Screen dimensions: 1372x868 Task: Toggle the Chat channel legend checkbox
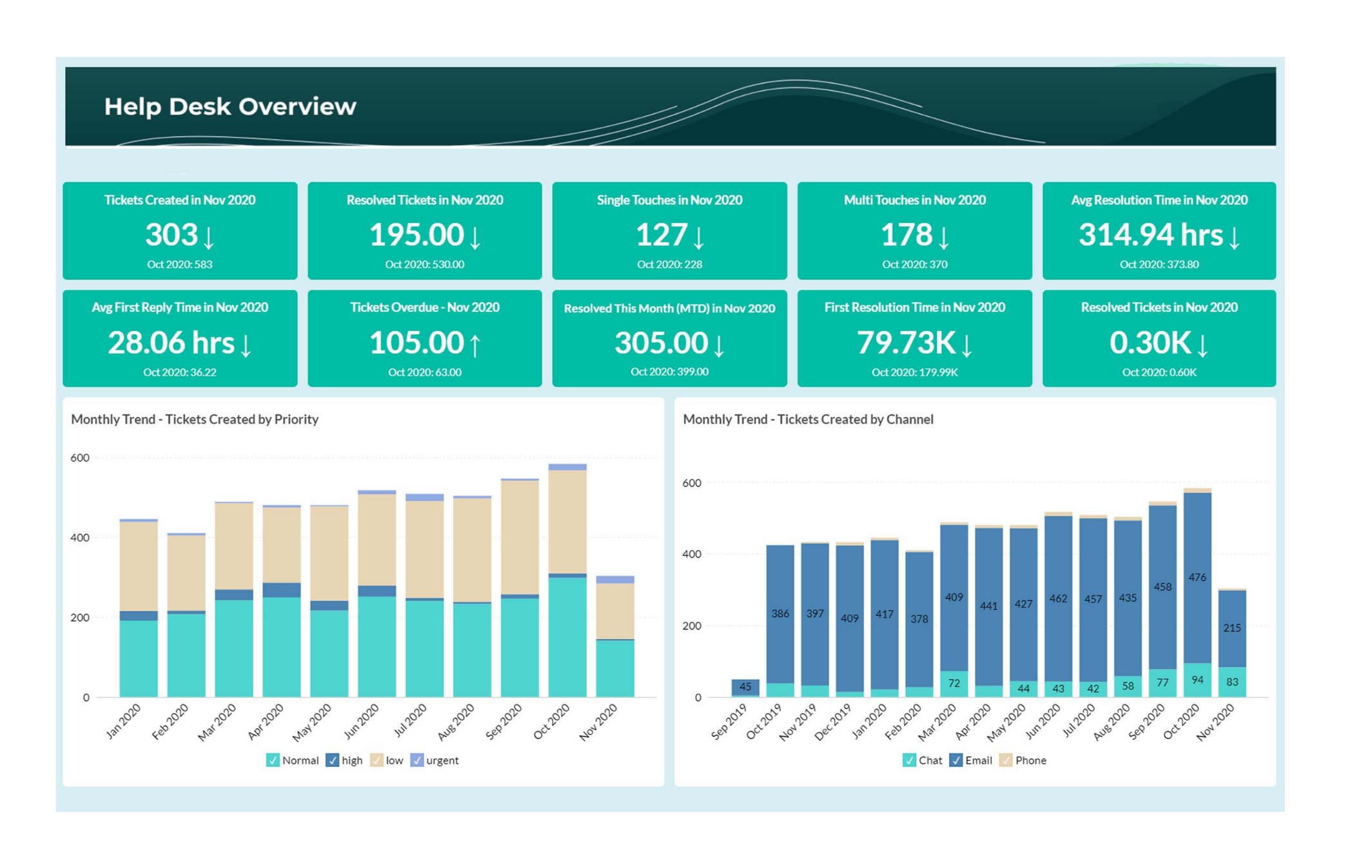909,760
